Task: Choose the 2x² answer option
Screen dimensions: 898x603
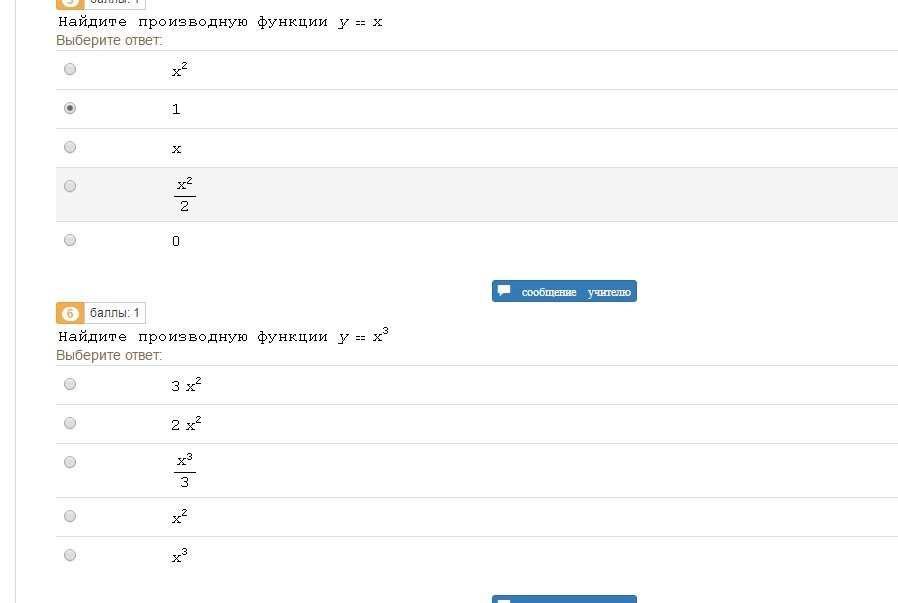Action: click(x=70, y=423)
